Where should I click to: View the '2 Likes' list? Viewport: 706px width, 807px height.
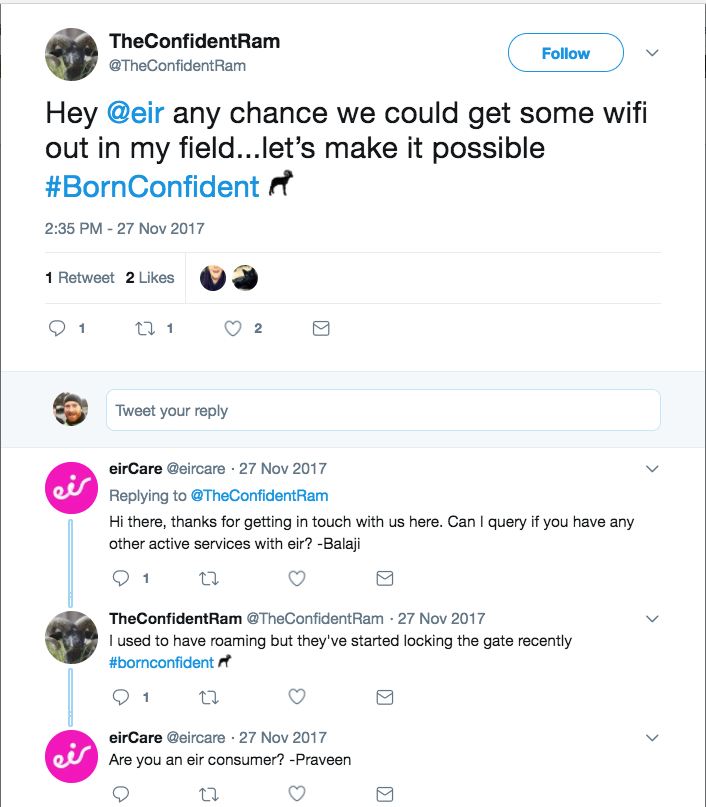[150, 278]
